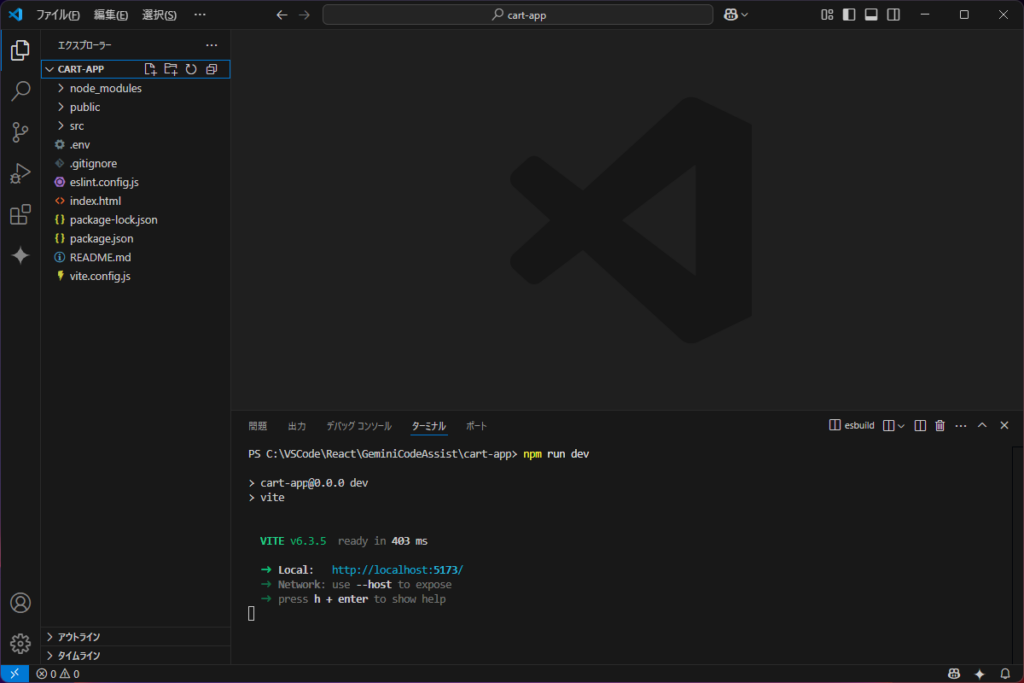Open the Gemini status icon in status bar
The image size is (1024, 683).
(980, 674)
